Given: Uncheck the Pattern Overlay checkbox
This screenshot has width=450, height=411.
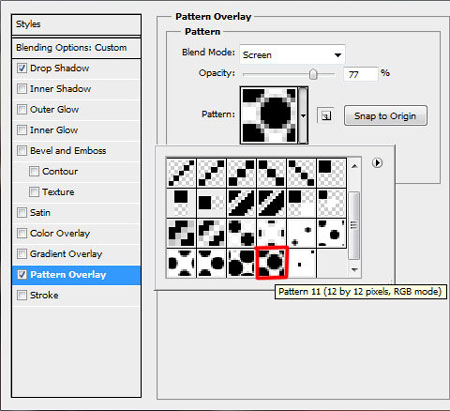Looking at the screenshot, I should pyautogui.click(x=22, y=275).
